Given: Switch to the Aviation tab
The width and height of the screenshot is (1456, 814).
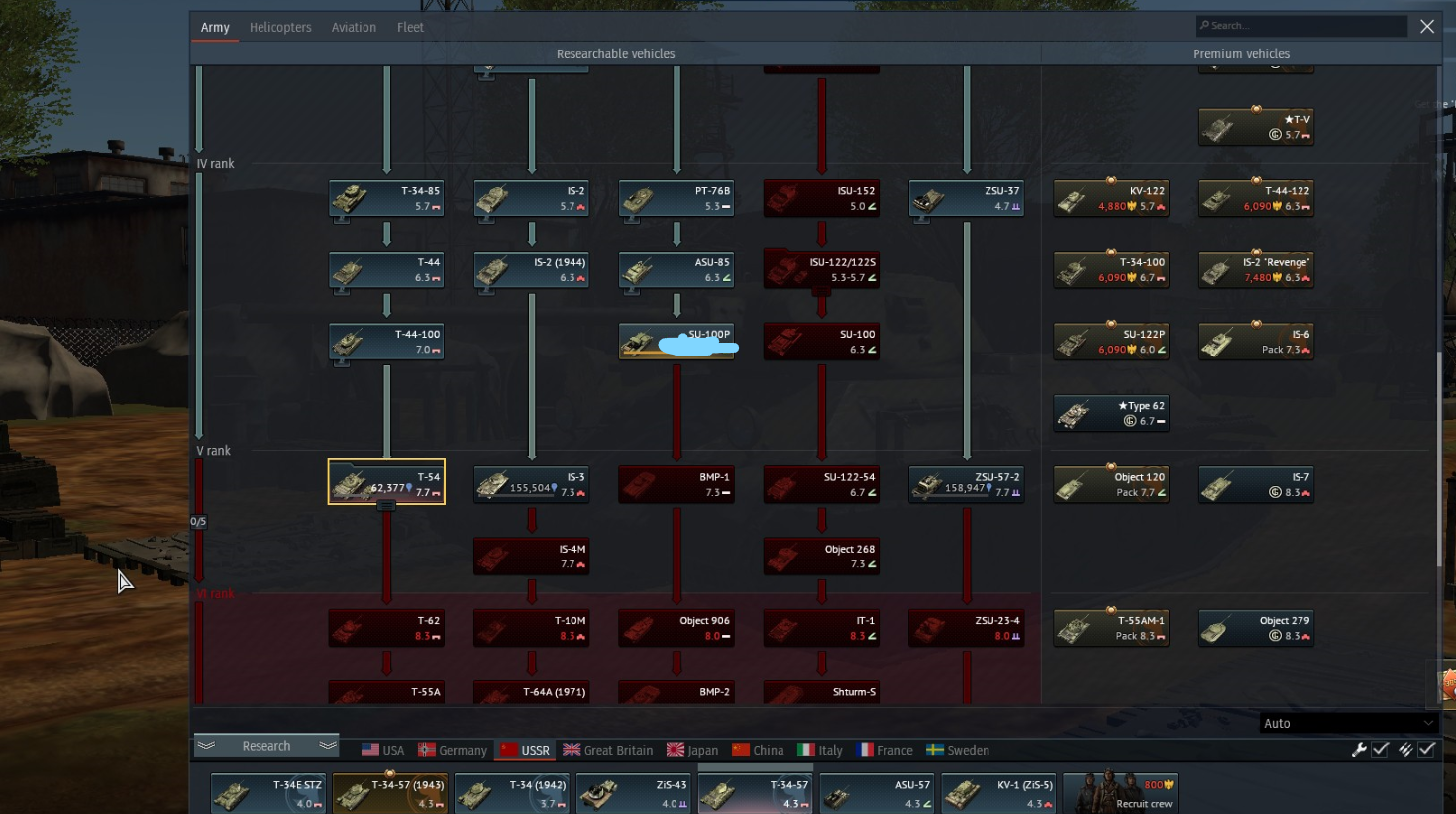Looking at the screenshot, I should pyautogui.click(x=354, y=27).
